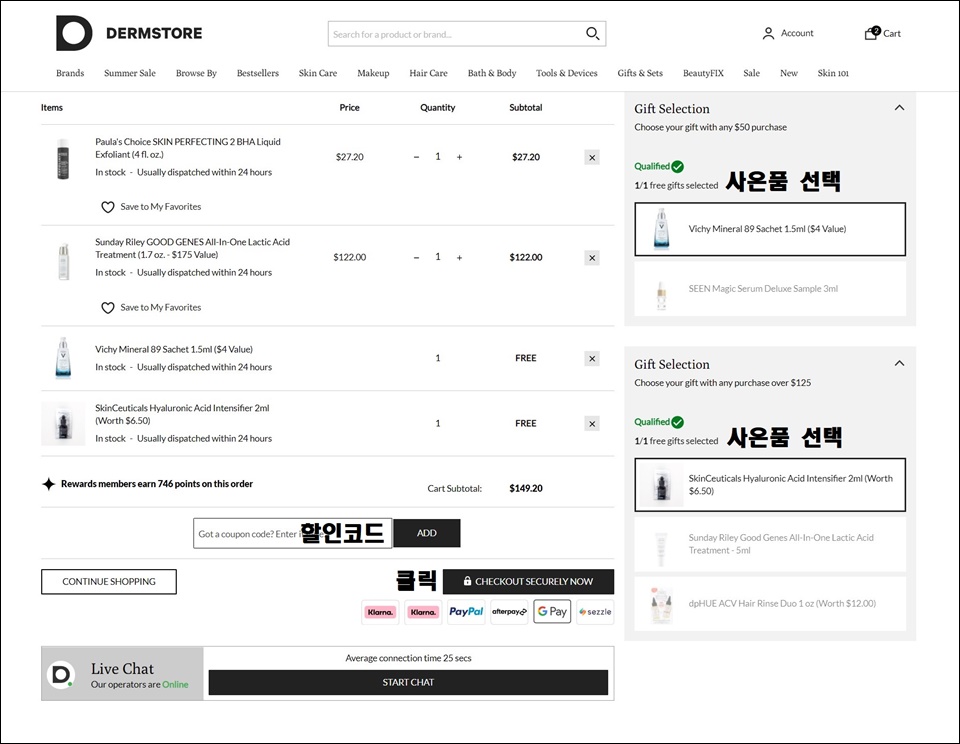
Task: Open Paula's Choice product thumbnail in cart
Action: click(63, 159)
